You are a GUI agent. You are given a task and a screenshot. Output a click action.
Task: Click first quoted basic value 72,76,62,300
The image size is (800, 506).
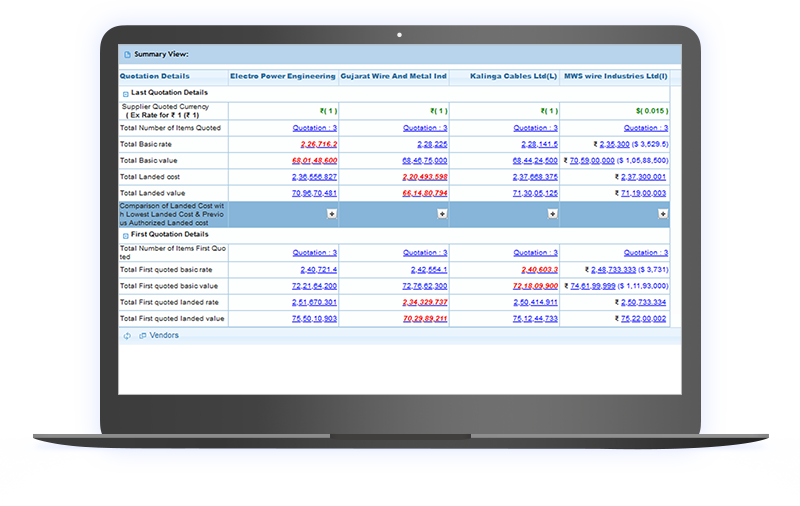tap(424, 286)
